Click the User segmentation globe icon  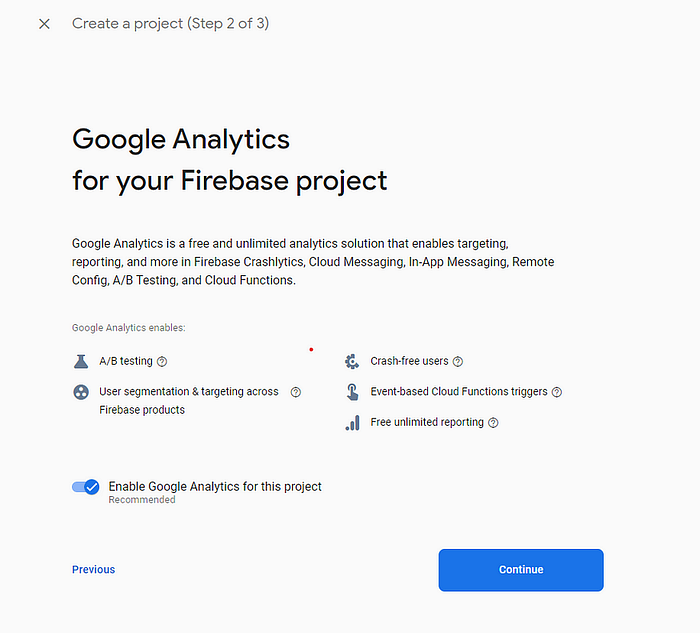click(x=81, y=392)
